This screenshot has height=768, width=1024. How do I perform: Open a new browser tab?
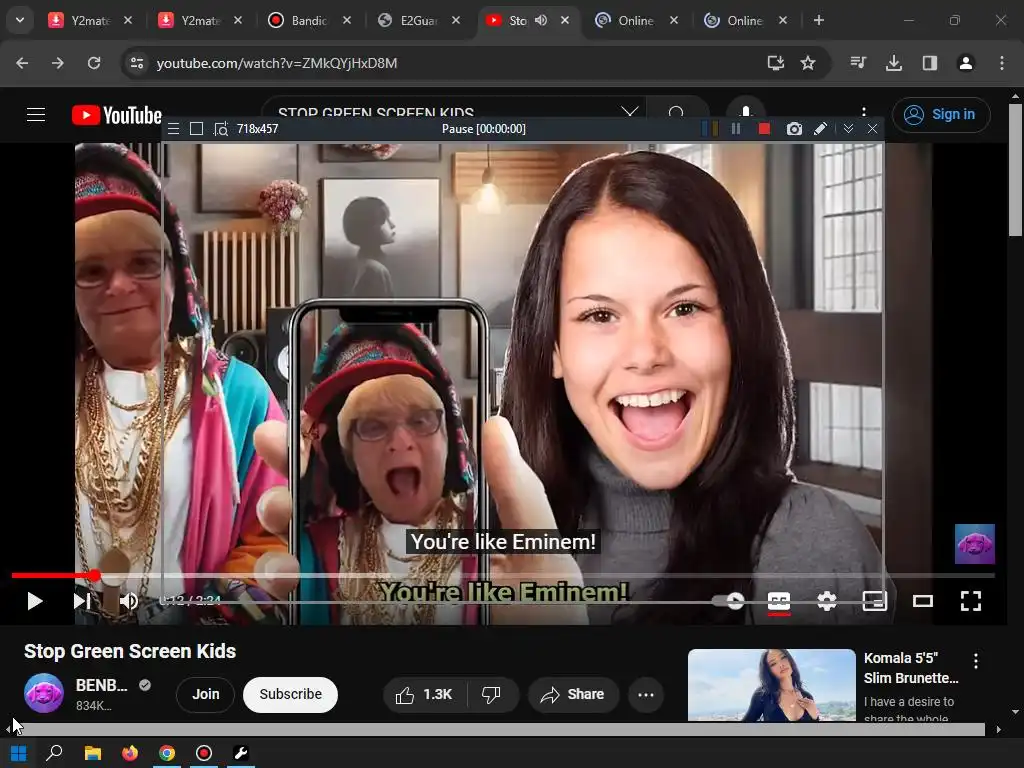[818, 20]
